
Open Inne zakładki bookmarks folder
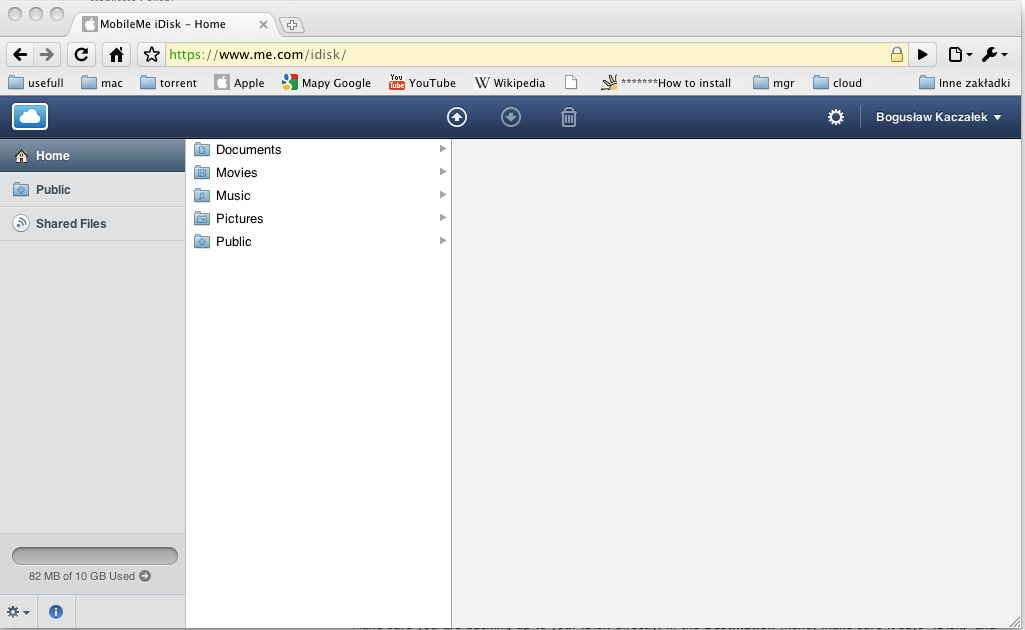tap(965, 83)
